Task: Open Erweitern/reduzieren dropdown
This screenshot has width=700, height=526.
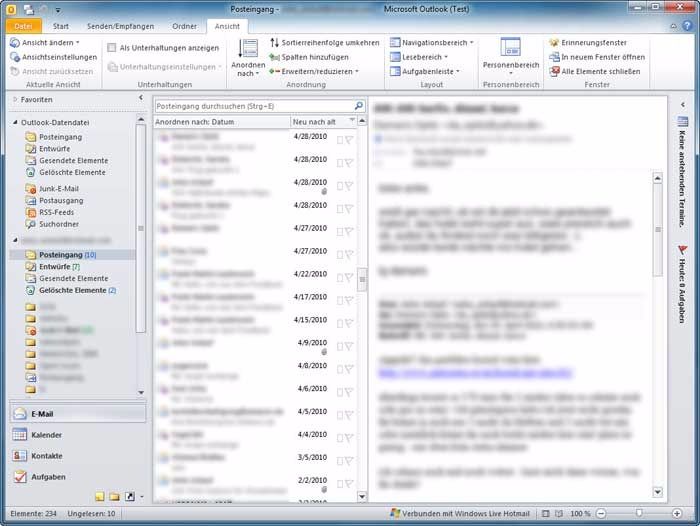Action: coord(314,71)
